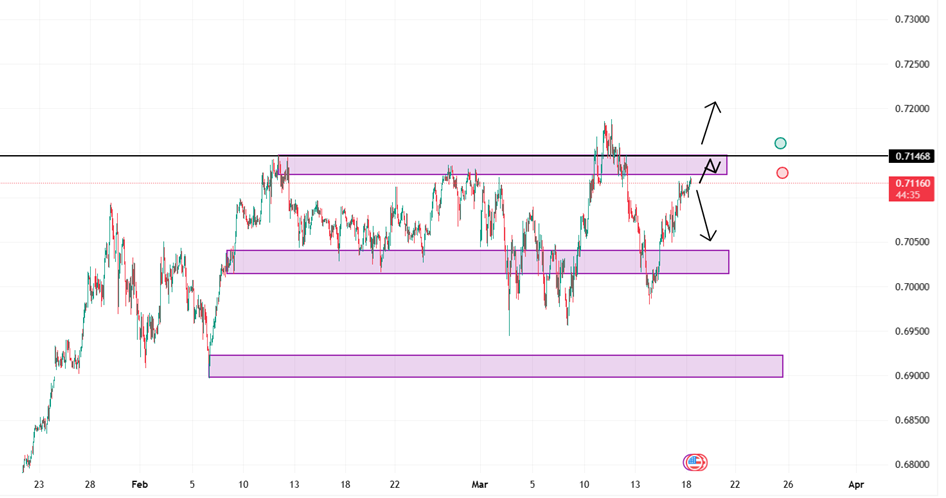Select the short arrow inside top zone
Image resolution: width=946 pixels, height=498 pixels.
(712, 168)
